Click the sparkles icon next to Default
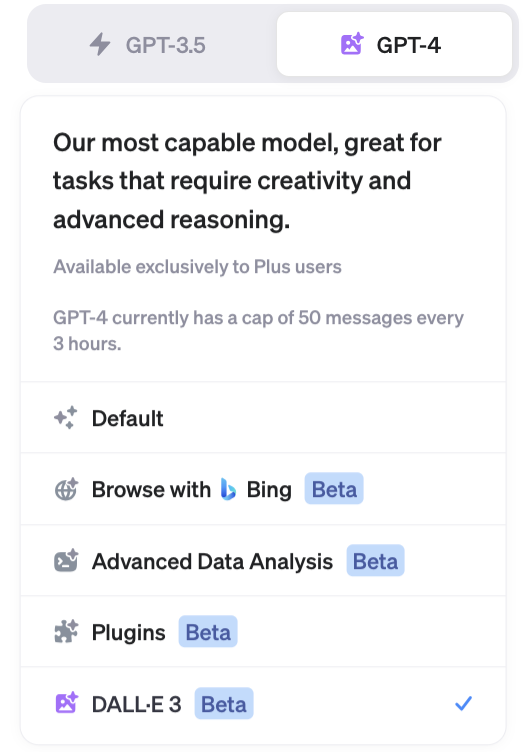 pos(66,418)
